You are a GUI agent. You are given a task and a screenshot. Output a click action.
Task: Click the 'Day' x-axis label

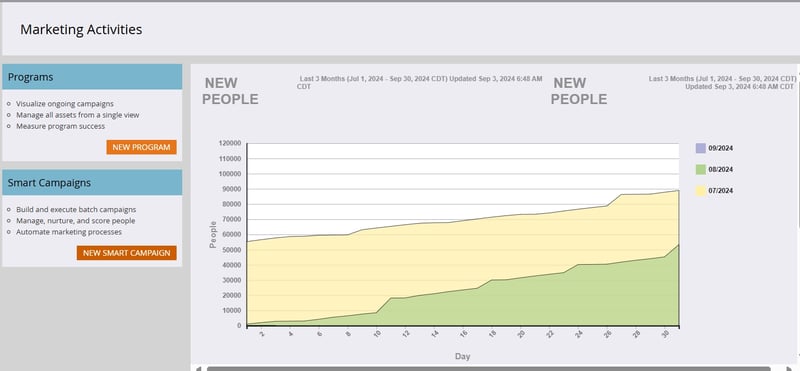[x=462, y=357]
